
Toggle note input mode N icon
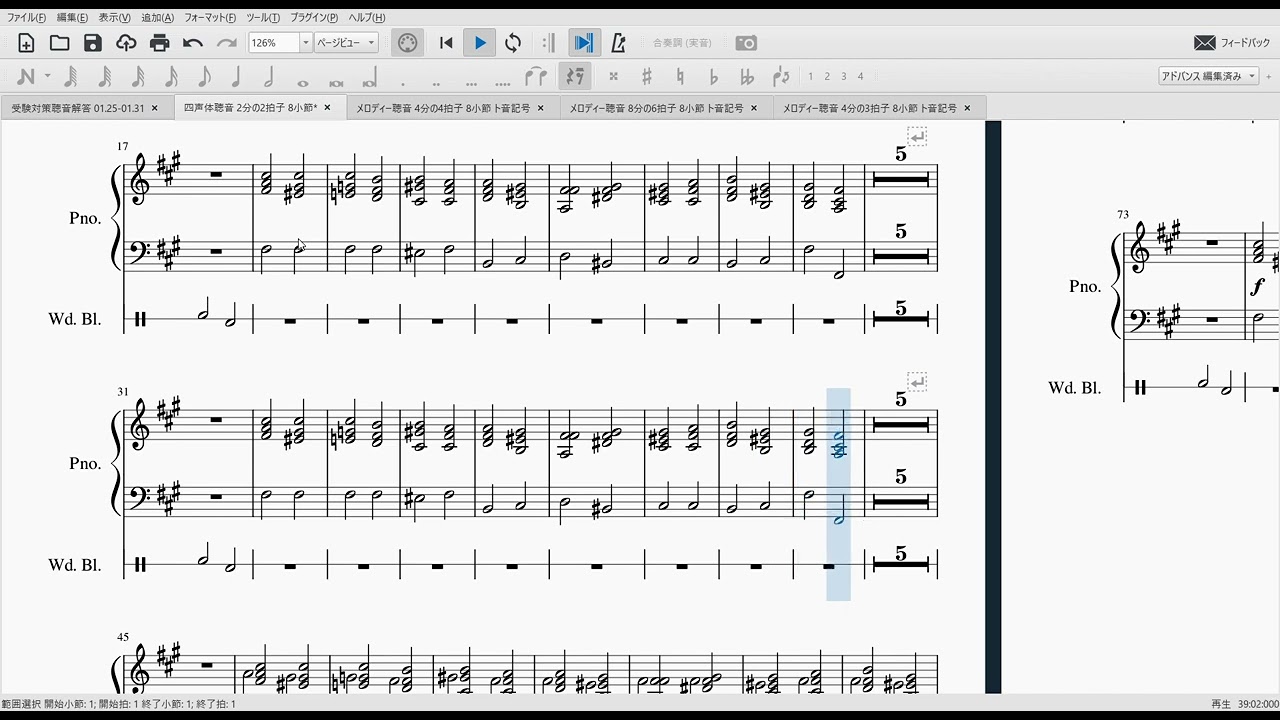point(26,76)
